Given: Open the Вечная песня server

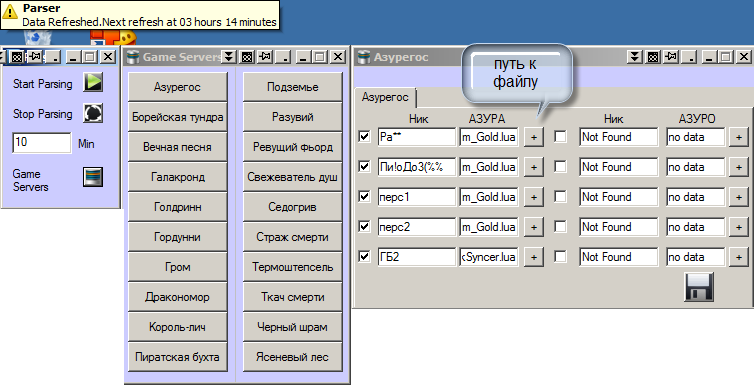Looking at the screenshot, I should (177, 147).
